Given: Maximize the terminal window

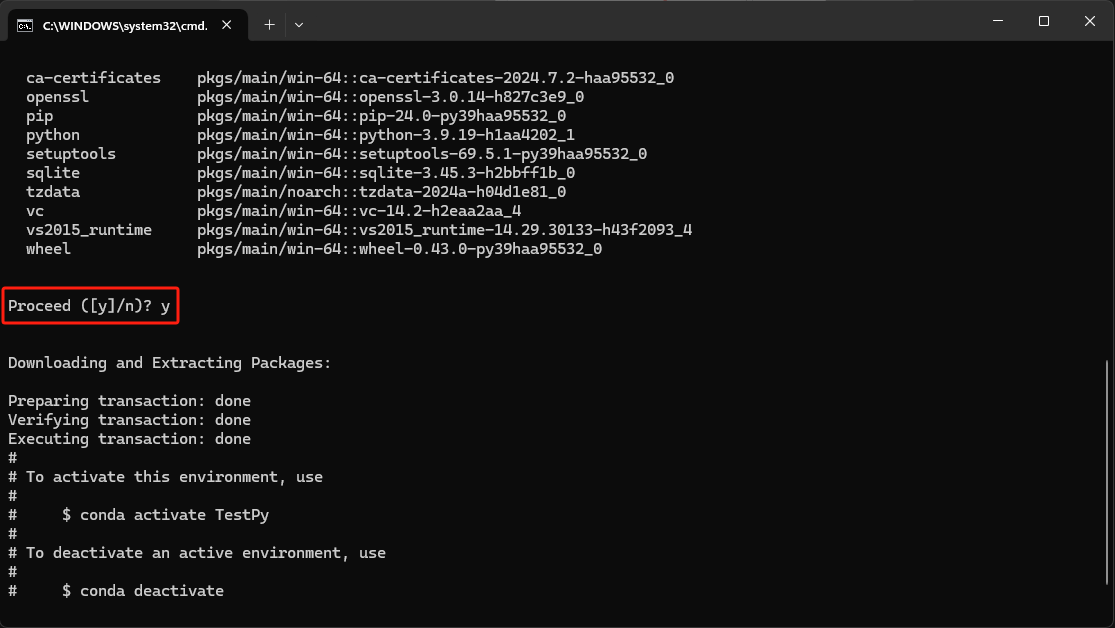Looking at the screenshot, I should (1043, 21).
